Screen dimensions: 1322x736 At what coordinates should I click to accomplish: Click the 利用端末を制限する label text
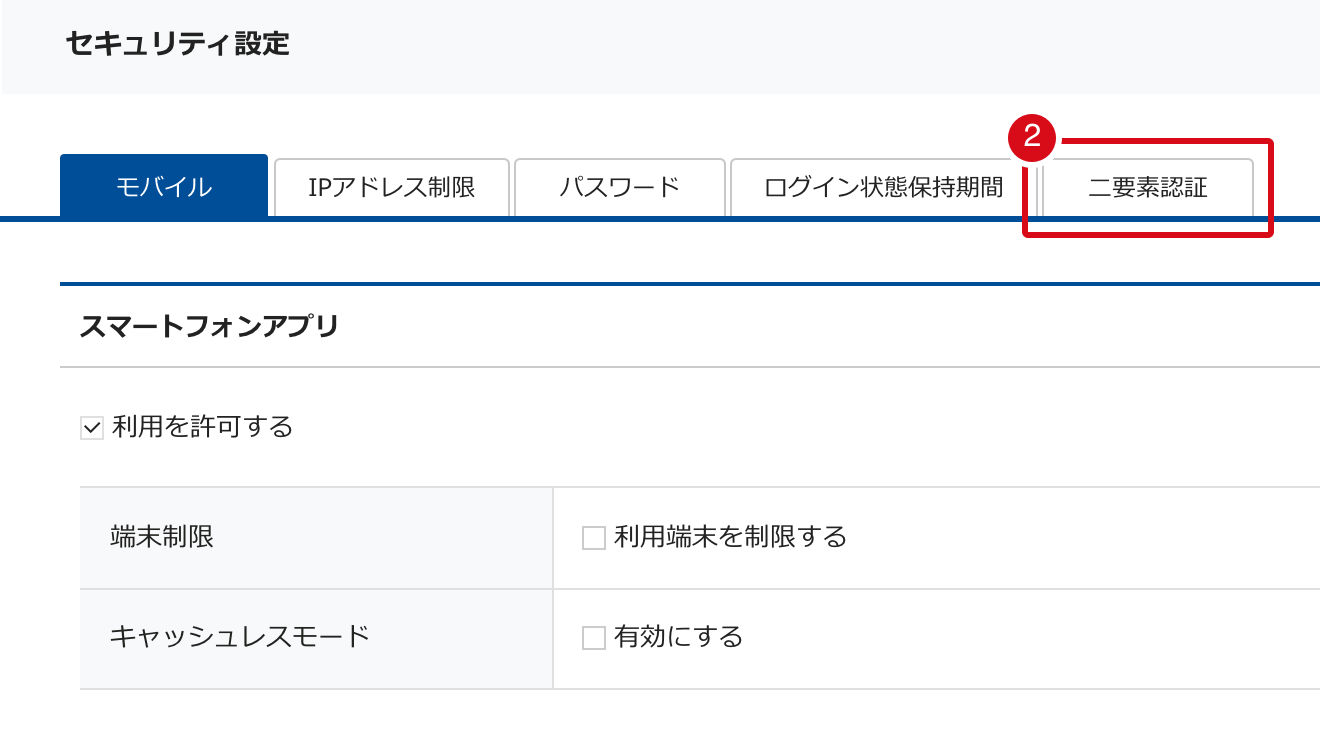pos(731,537)
